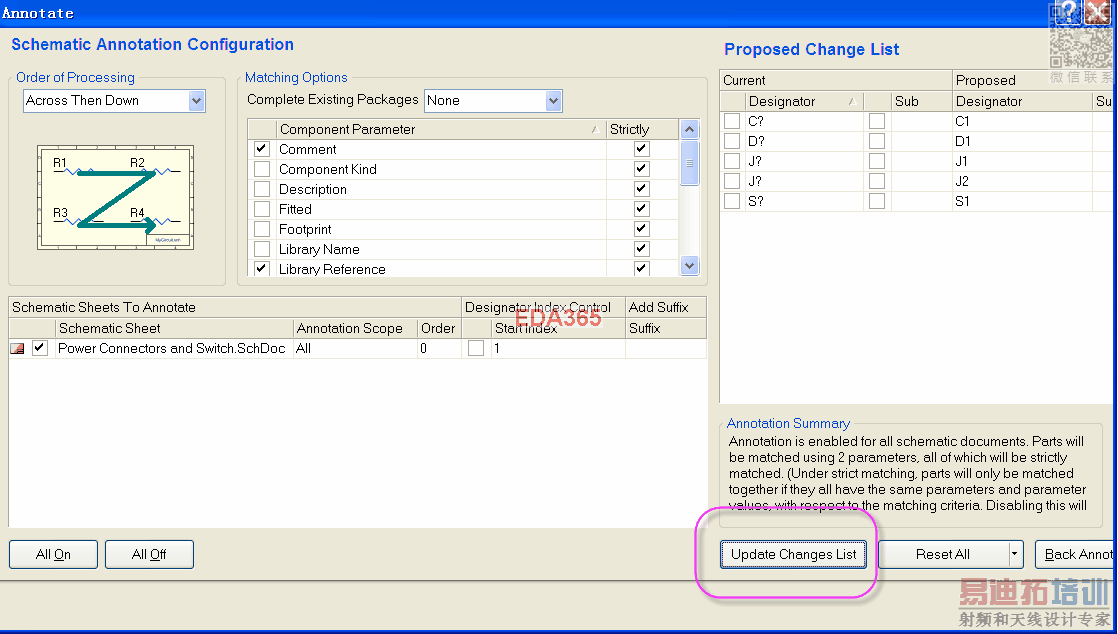This screenshot has height=634, width=1118.
Task: Select proposed designator J2
Action: 962,181
